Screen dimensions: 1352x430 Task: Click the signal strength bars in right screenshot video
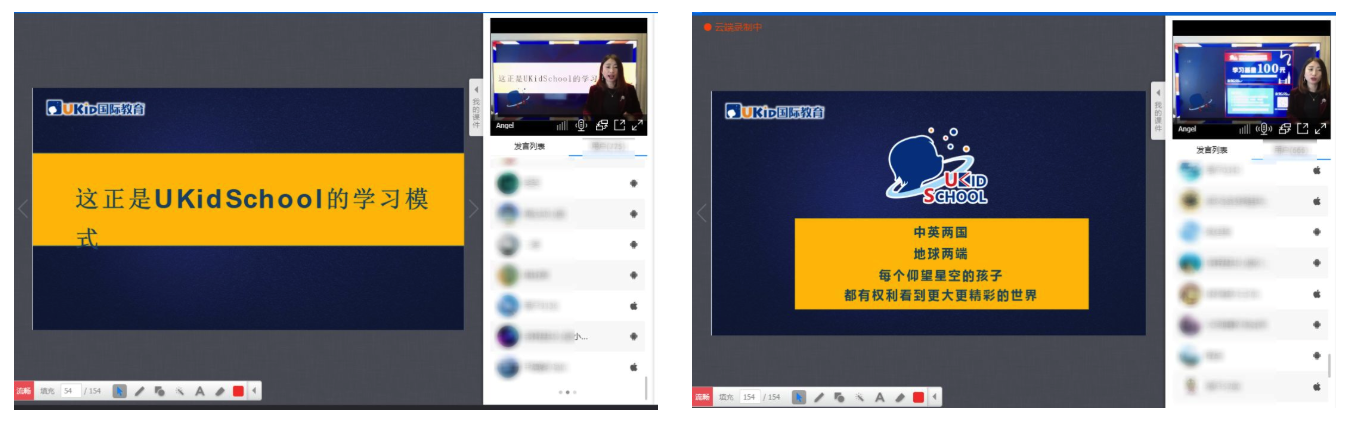pyautogui.click(x=1244, y=129)
